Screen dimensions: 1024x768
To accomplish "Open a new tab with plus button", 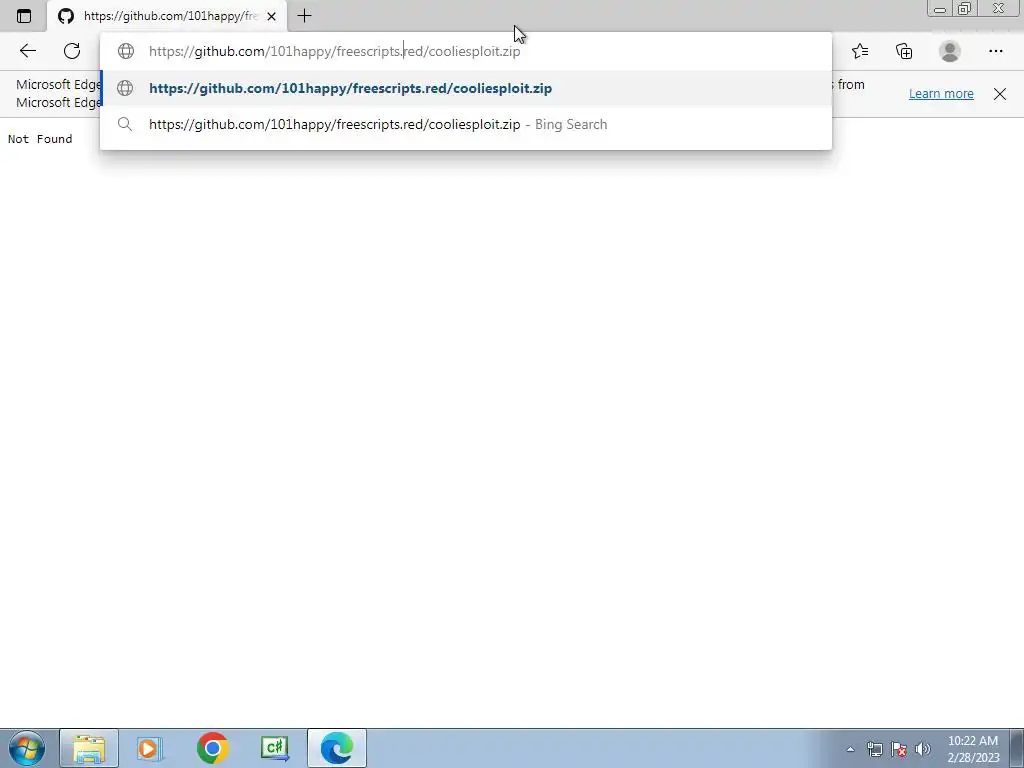I will 304,16.
